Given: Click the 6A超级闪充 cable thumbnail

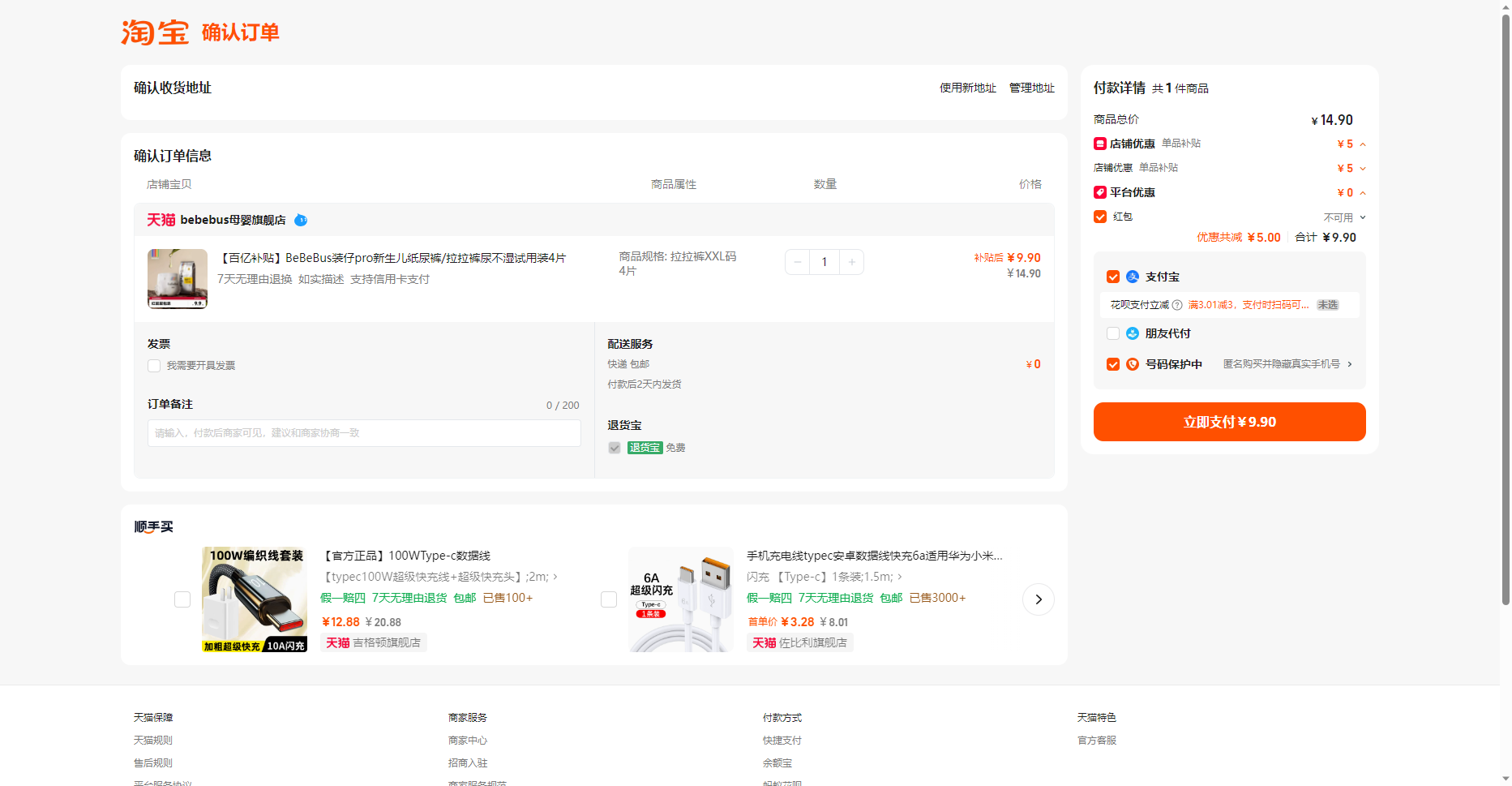Looking at the screenshot, I should point(681,599).
